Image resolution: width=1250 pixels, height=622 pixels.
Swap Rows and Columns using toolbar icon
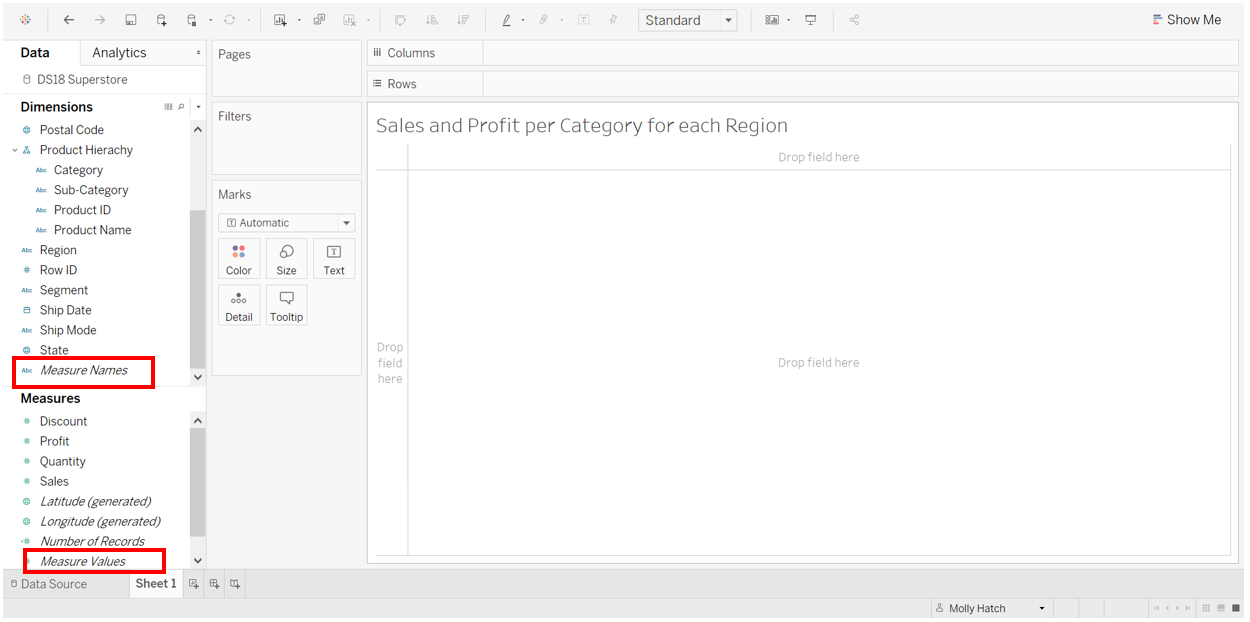[401, 19]
